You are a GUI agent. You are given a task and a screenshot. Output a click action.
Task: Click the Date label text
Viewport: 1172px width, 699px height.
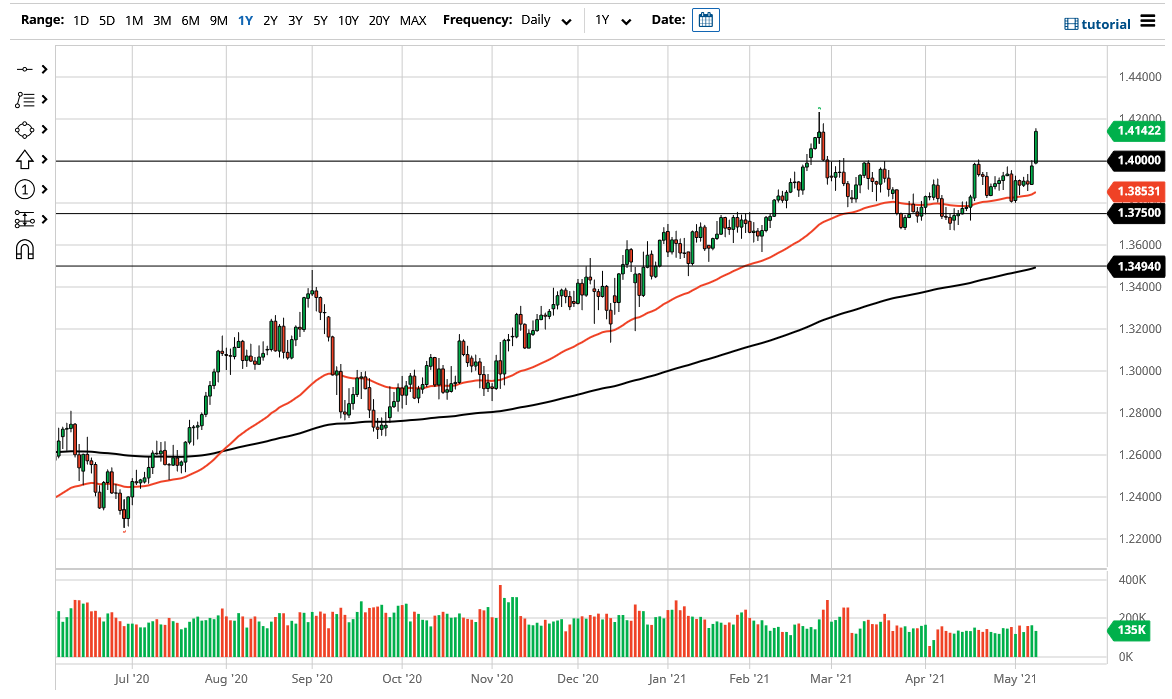tap(668, 19)
